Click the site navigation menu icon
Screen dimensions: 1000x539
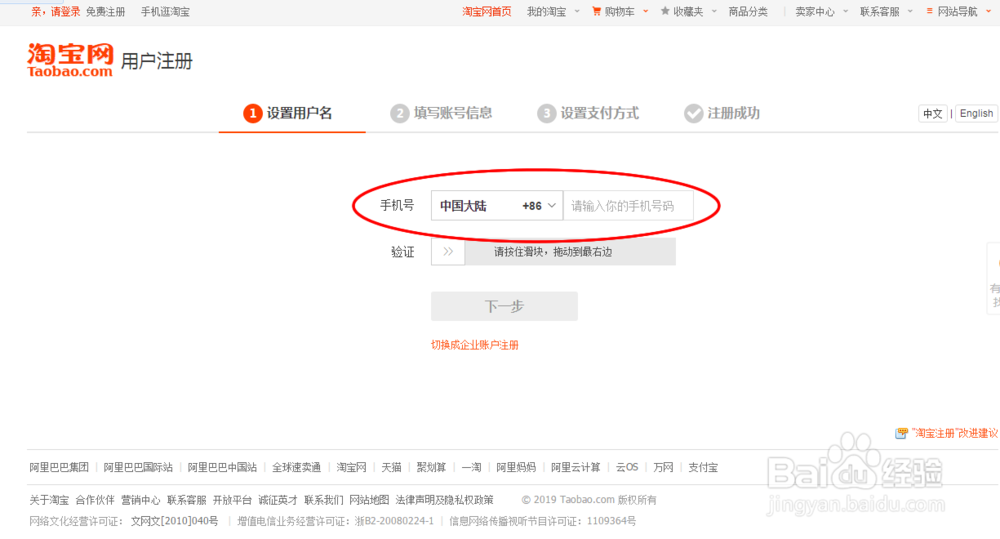click(929, 11)
